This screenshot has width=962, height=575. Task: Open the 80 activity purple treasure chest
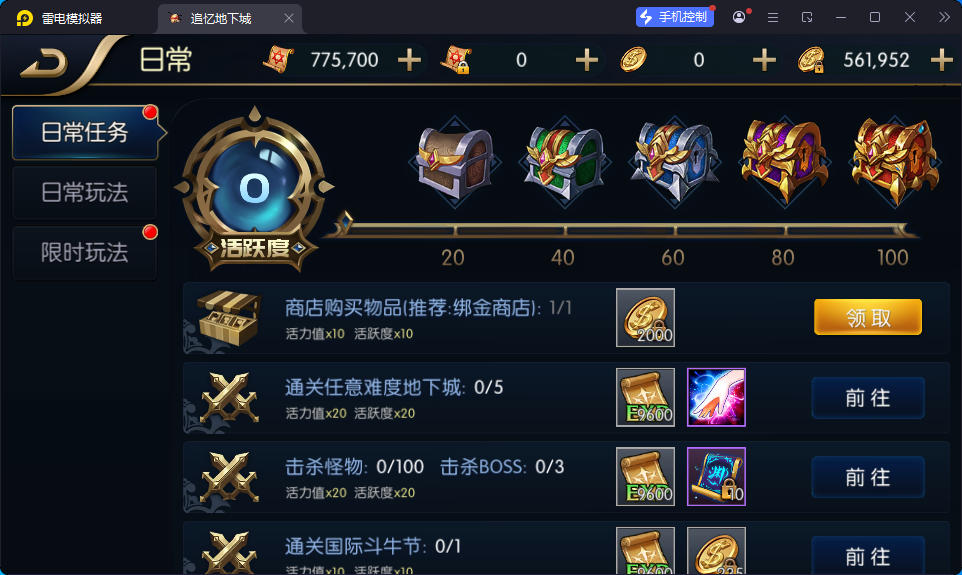tap(785, 161)
